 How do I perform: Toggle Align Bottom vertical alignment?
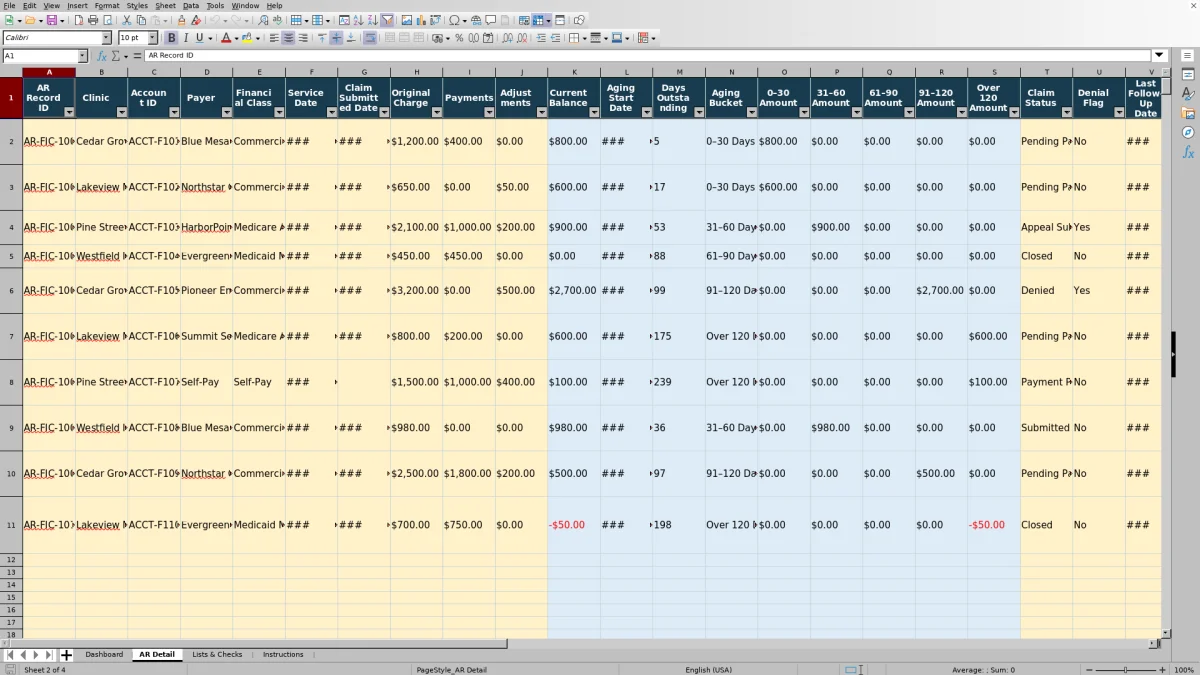[x=350, y=38]
